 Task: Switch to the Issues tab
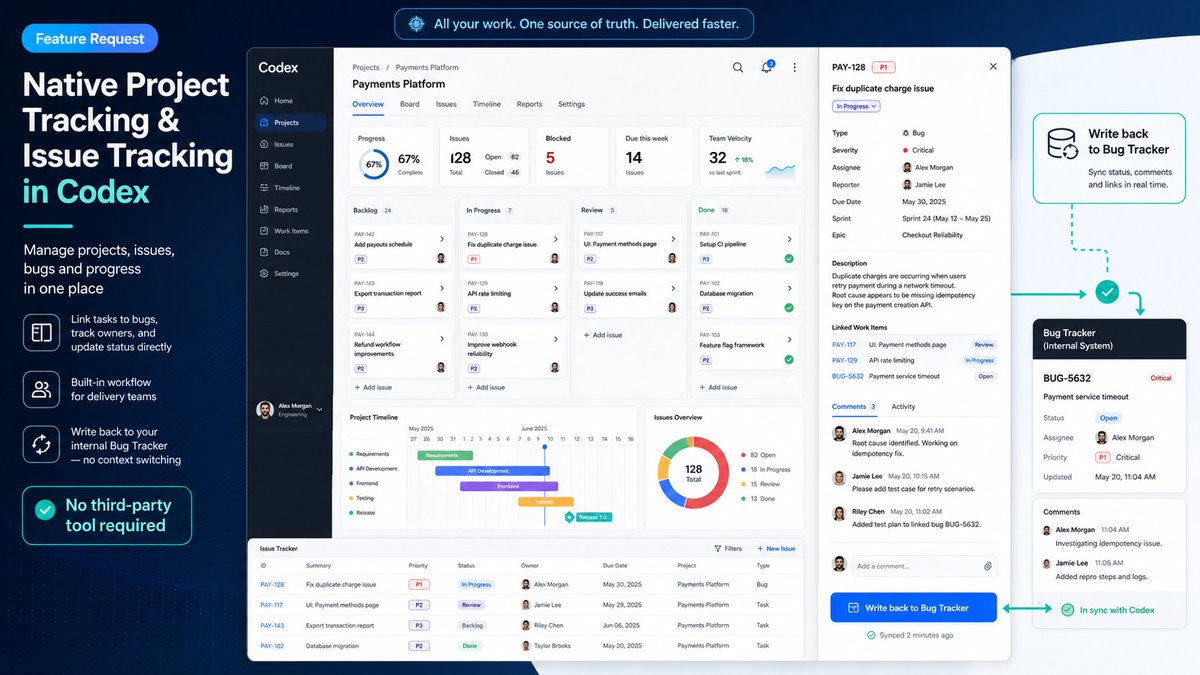click(446, 104)
